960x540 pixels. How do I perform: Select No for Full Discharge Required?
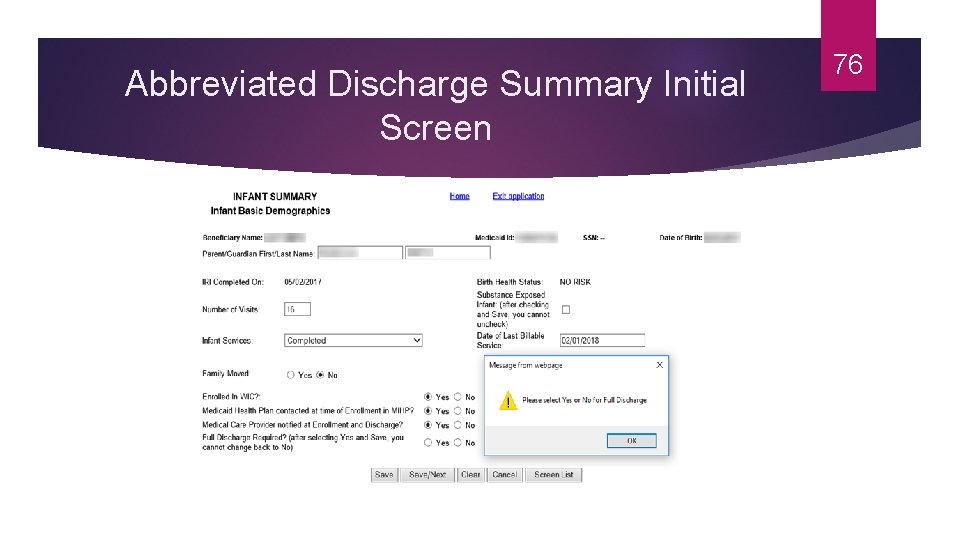(x=457, y=442)
